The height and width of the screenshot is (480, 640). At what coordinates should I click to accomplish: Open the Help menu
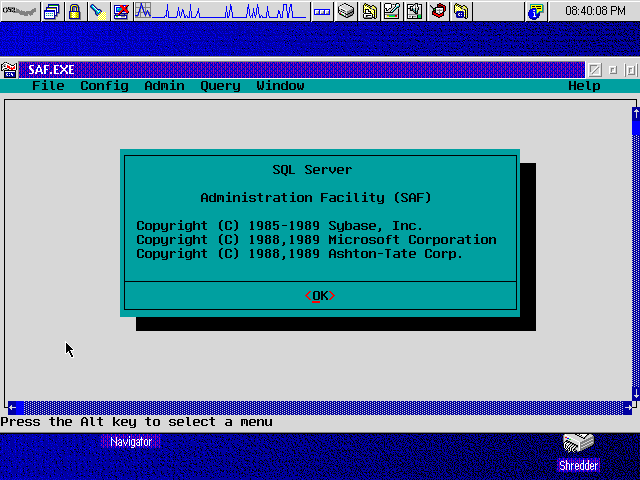point(584,86)
